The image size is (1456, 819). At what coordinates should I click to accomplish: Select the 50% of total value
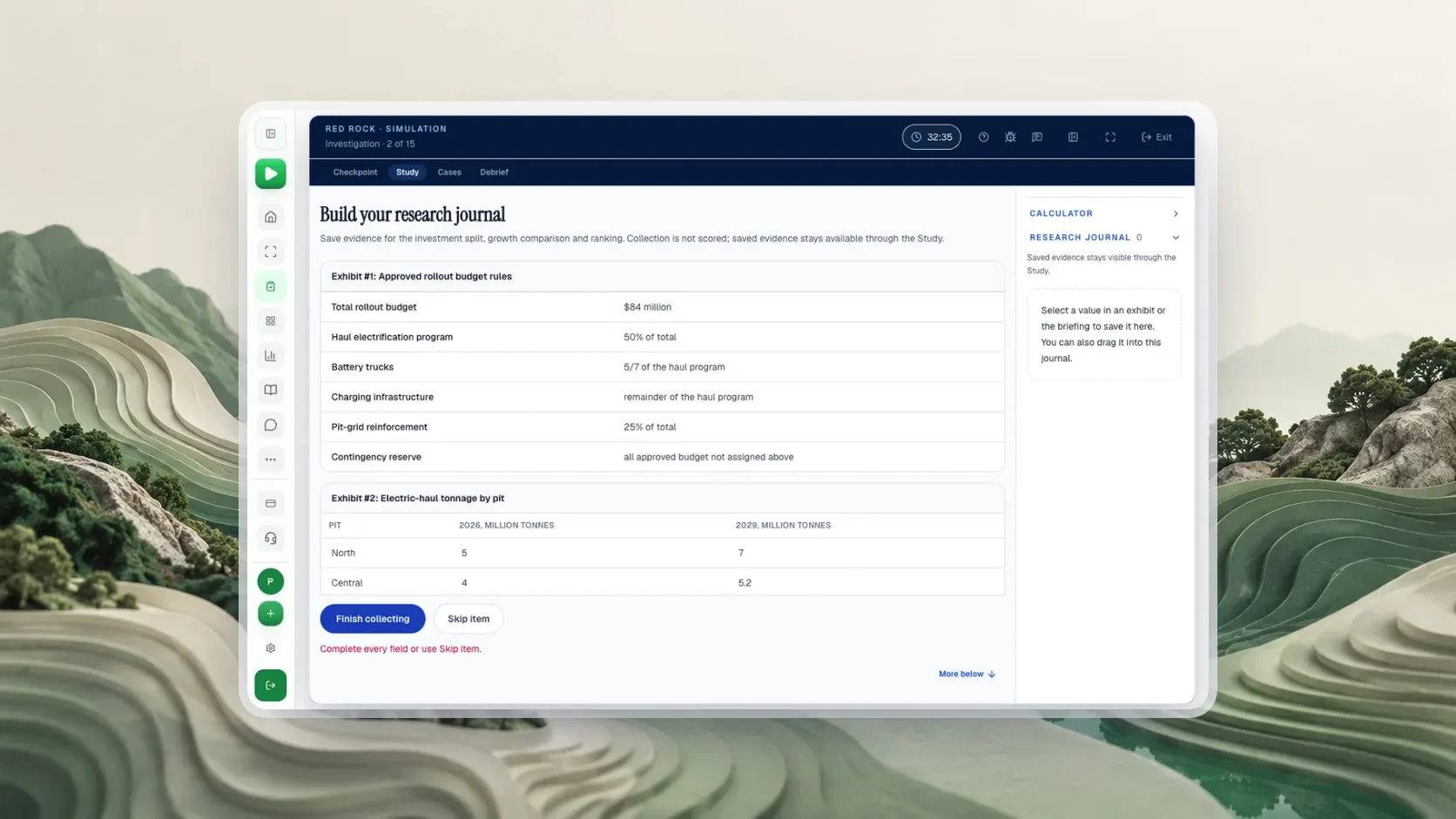point(650,337)
